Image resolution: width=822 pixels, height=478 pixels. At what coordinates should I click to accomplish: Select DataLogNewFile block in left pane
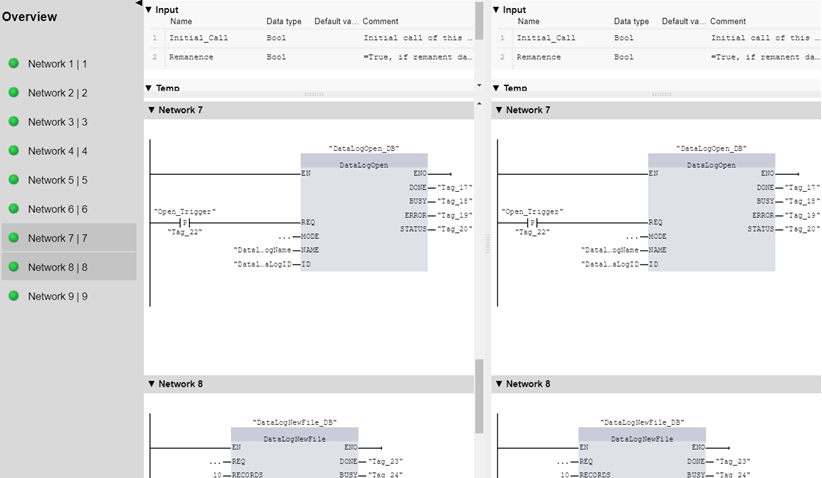pos(294,452)
